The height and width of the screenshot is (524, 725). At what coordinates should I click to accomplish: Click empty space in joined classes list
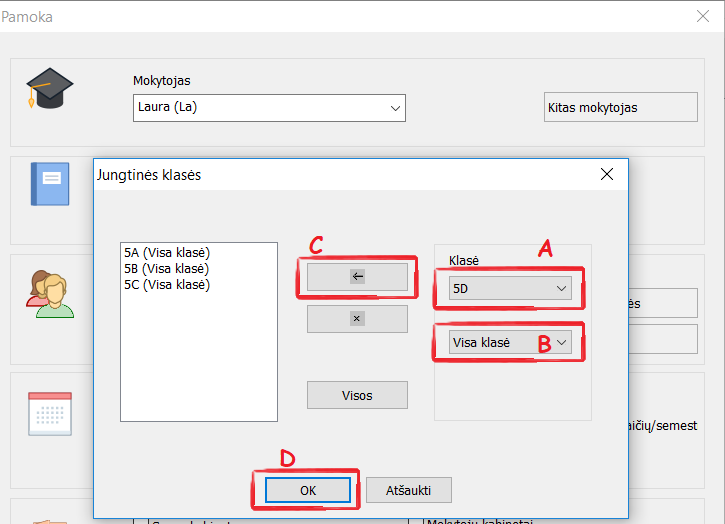198,360
